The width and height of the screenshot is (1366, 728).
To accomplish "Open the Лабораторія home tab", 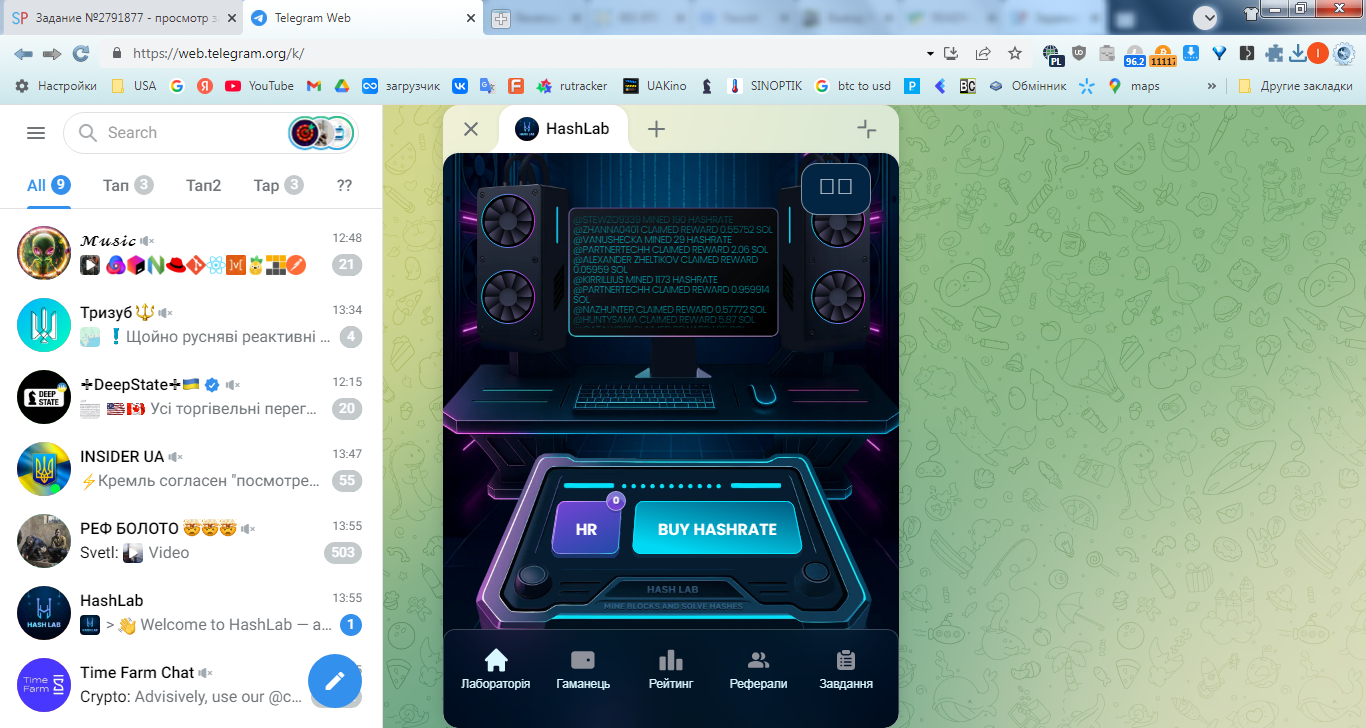I will pos(496,670).
